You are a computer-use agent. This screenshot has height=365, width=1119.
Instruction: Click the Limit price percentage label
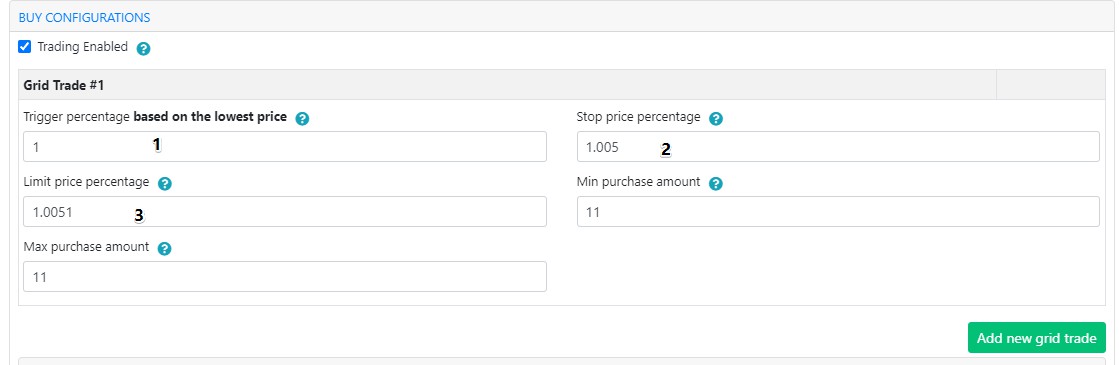tap(86, 182)
